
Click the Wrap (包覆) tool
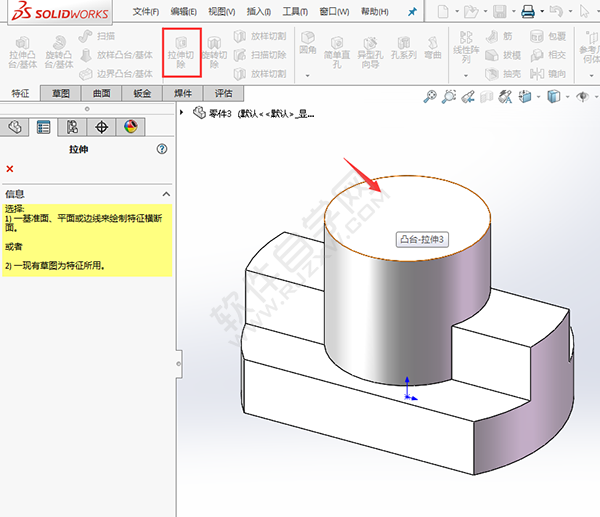click(548, 36)
